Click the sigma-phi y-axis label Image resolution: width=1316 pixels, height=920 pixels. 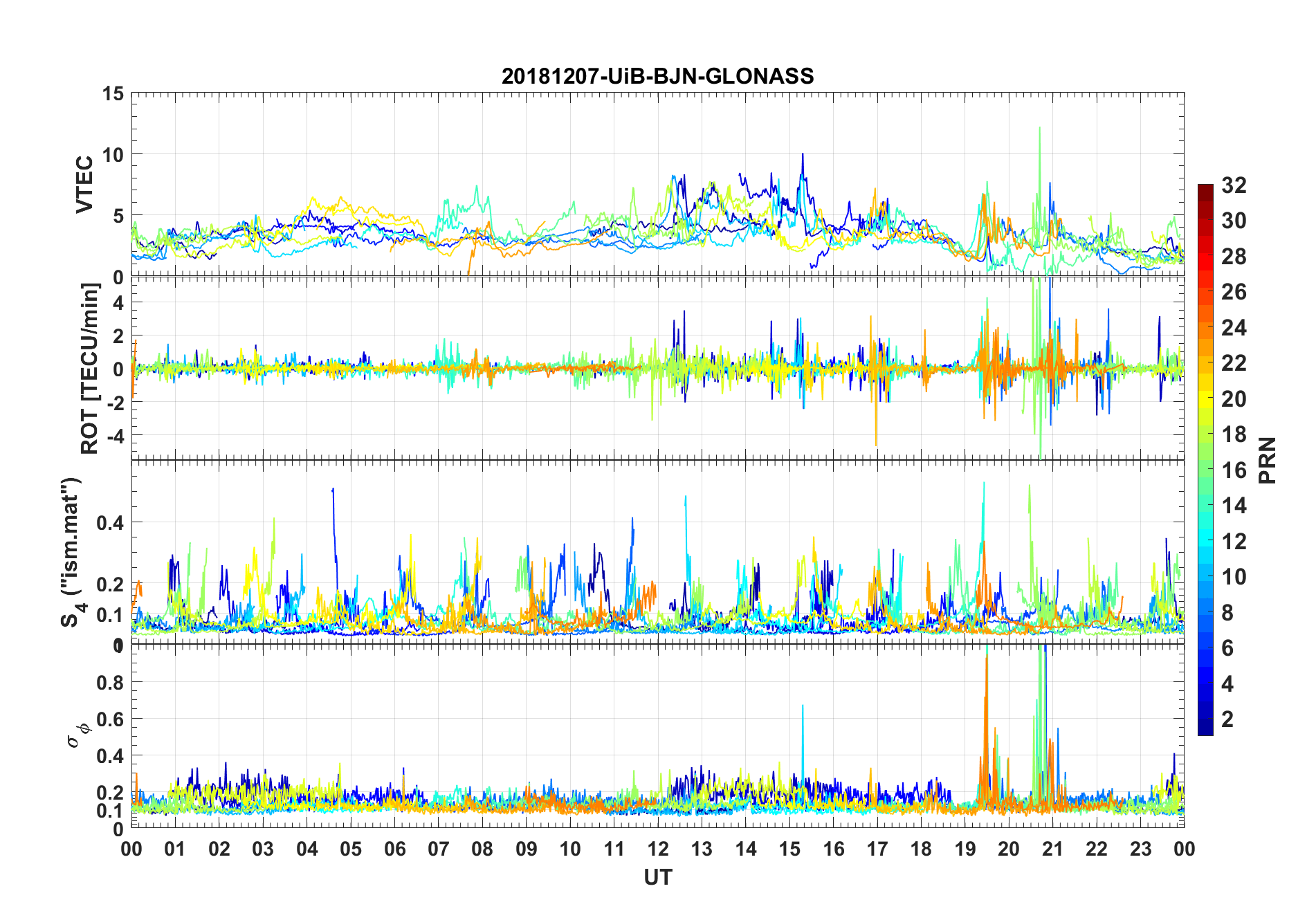coord(78,735)
